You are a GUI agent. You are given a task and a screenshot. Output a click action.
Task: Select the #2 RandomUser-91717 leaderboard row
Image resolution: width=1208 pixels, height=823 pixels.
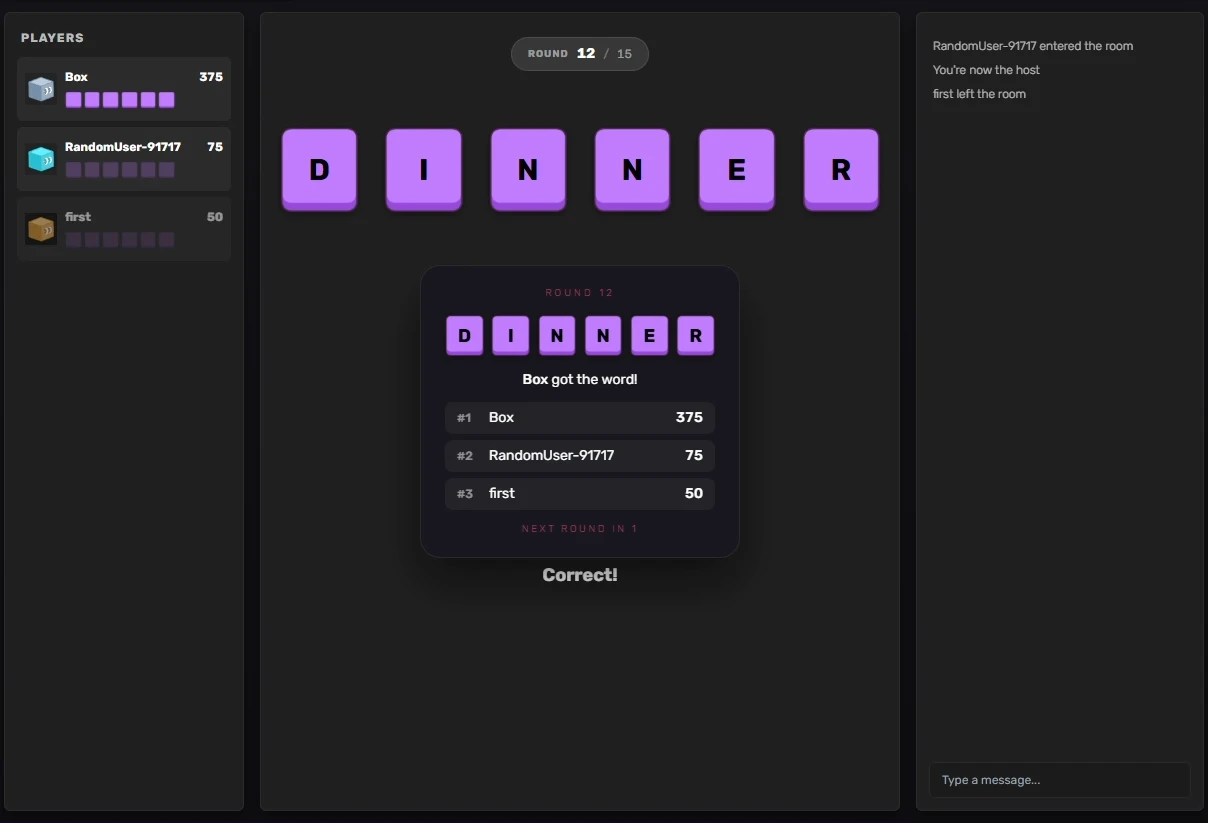(580, 456)
